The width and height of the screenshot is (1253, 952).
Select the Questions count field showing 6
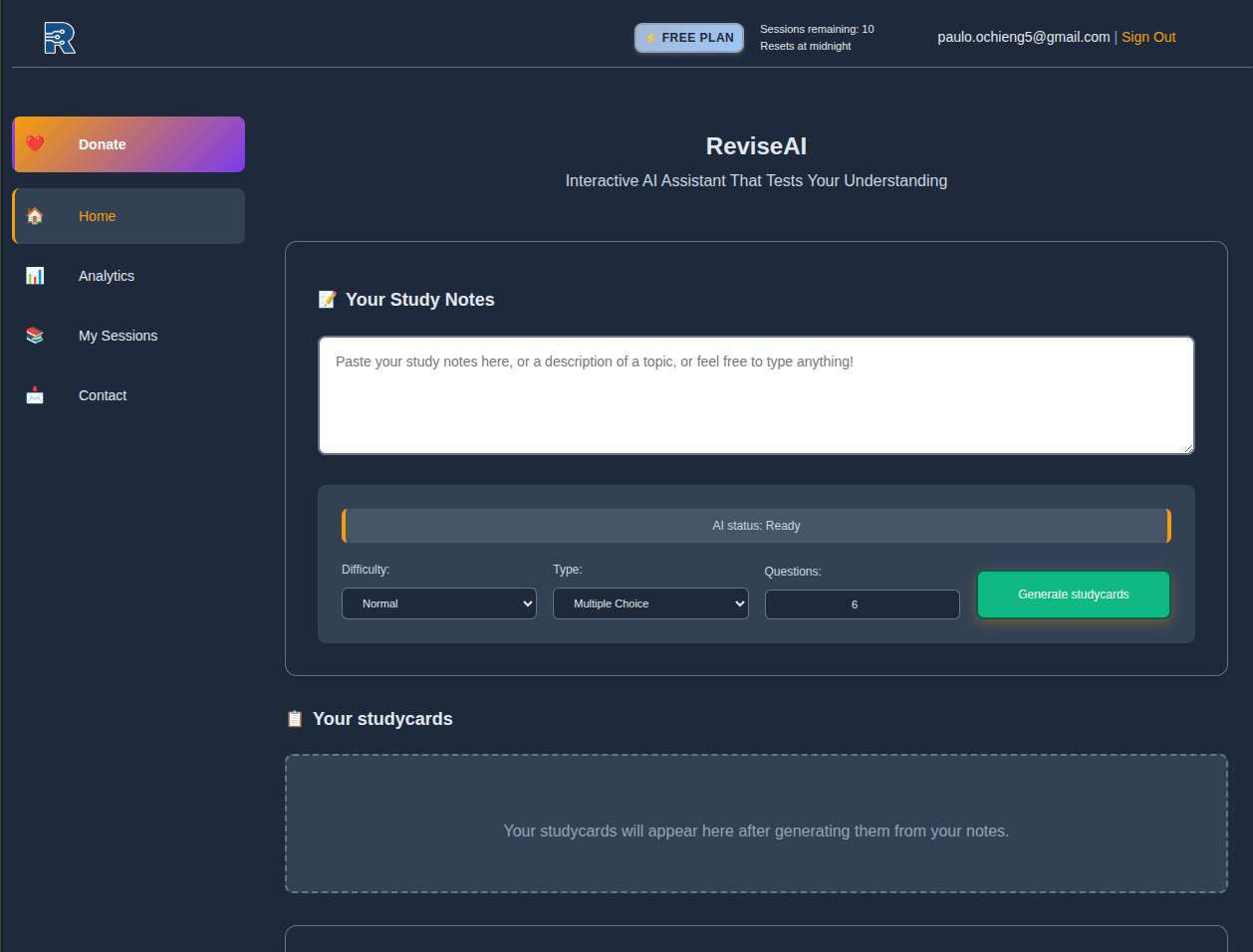click(862, 603)
